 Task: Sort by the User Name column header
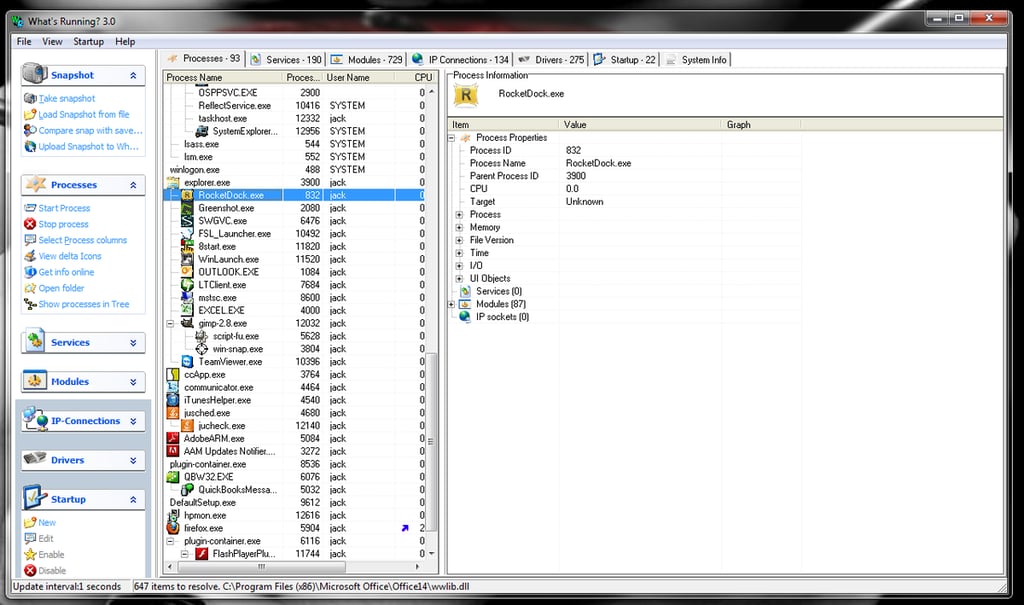pos(358,77)
